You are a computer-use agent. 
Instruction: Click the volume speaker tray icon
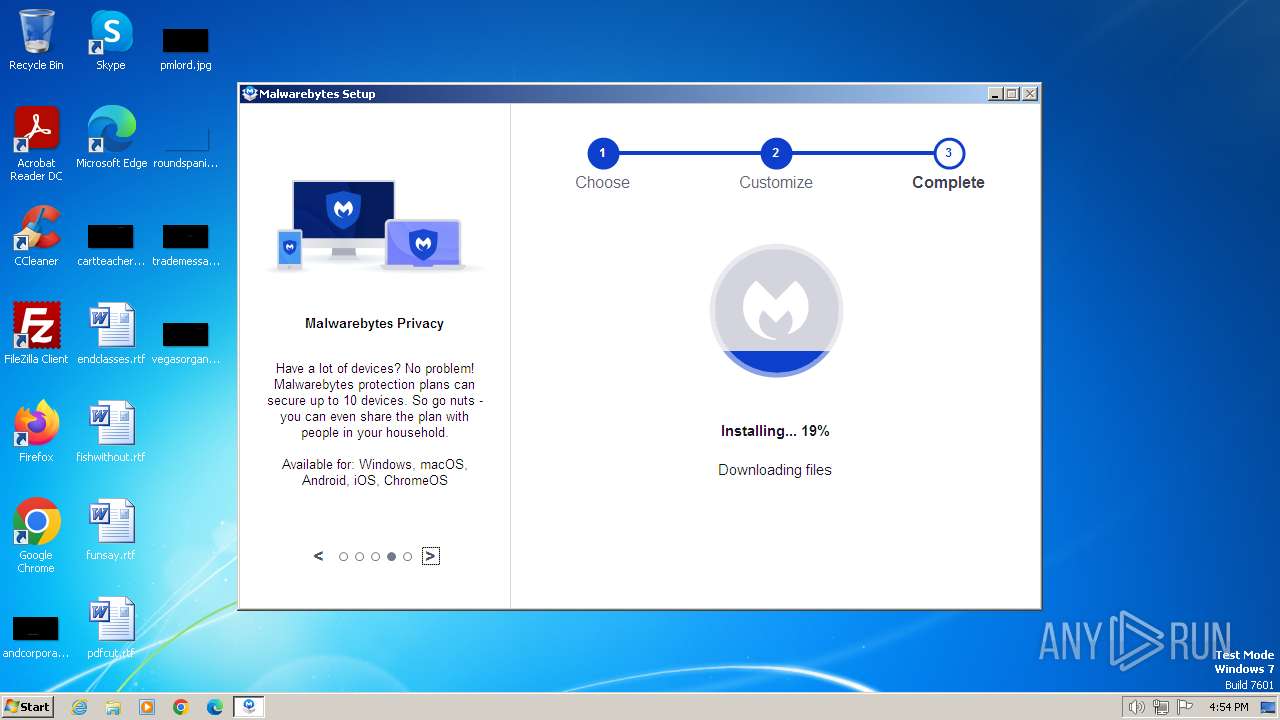[1136, 707]
